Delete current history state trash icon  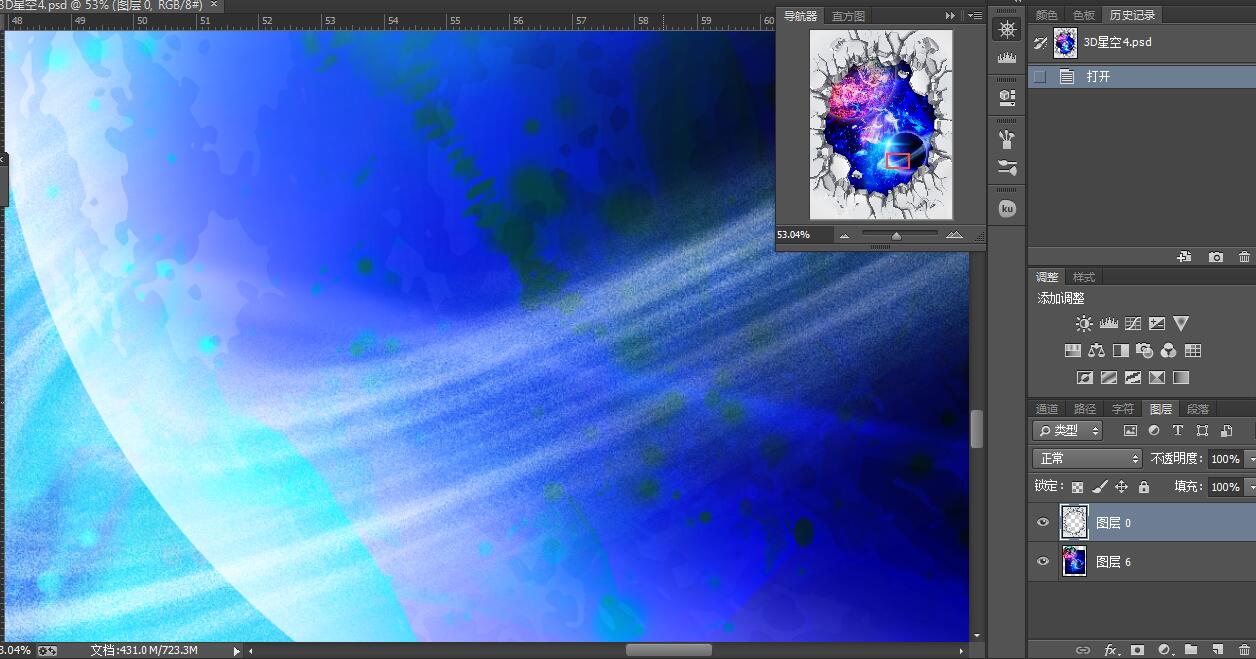[x=1244, y=257]
